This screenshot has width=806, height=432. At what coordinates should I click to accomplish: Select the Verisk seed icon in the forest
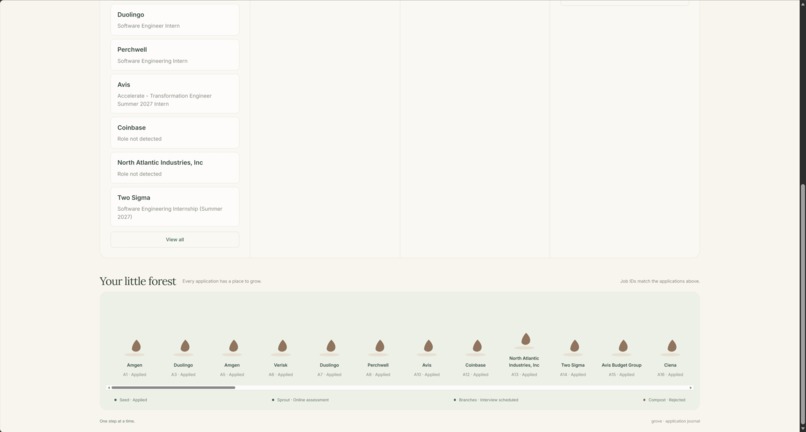click(282, 346)
